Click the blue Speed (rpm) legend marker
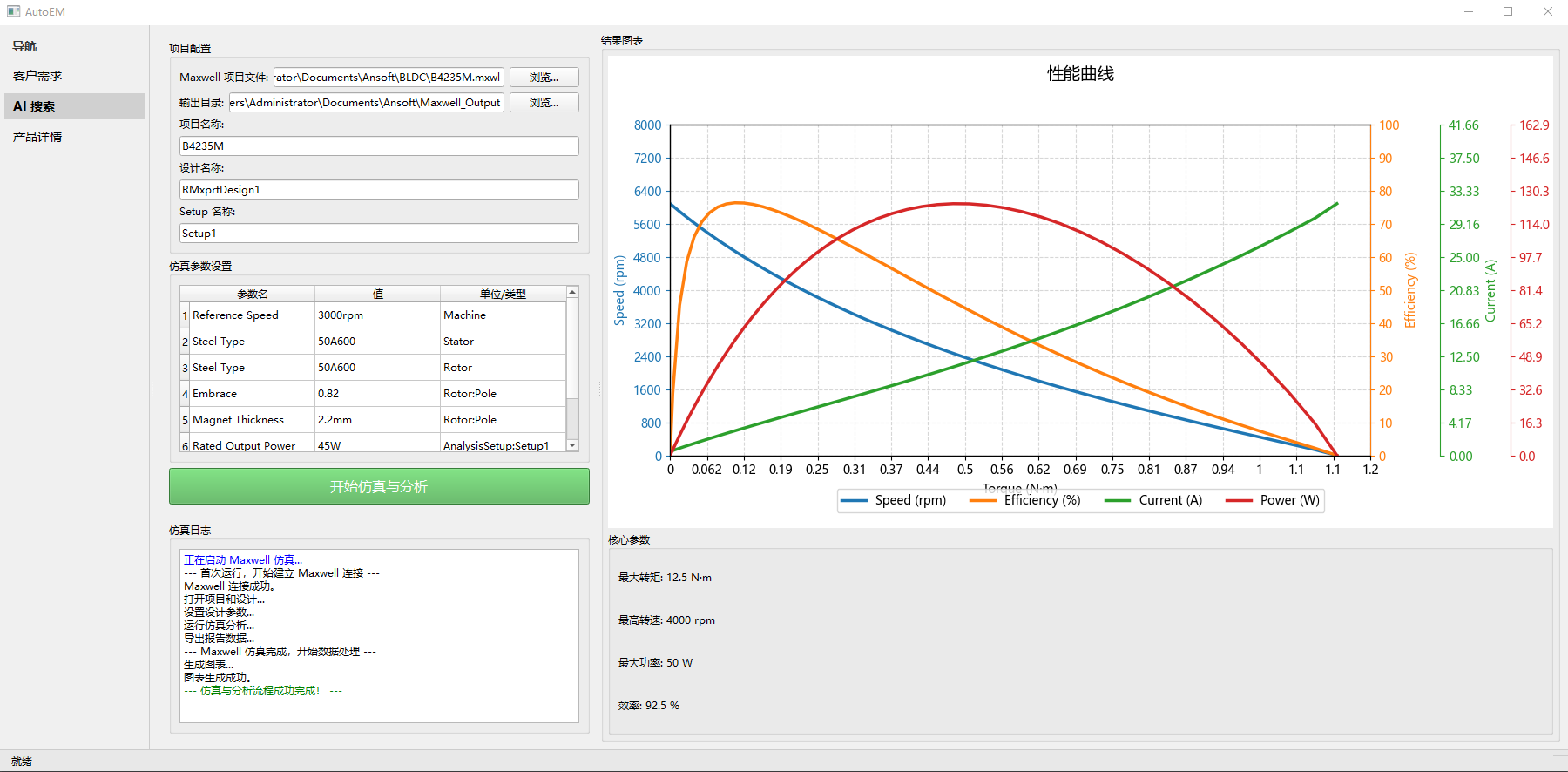This screenshot has width=1568, height=772. click(854, 500)
